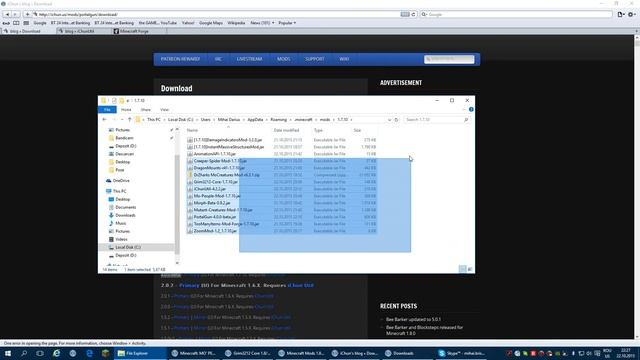Image resolution: width=640 pixels, height=360 pixels.
Task: Open the File tab in File Explorer
Action: 107,109
